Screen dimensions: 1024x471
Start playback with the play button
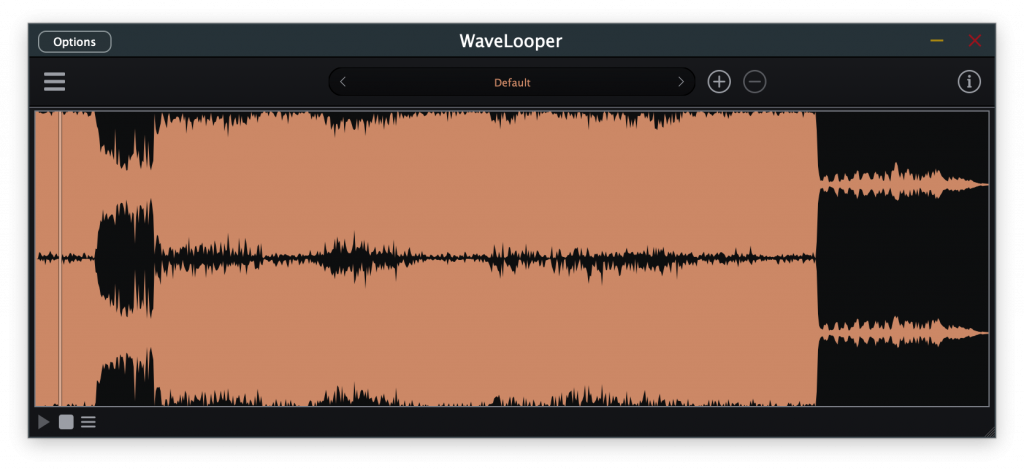(x=44, y=422)
